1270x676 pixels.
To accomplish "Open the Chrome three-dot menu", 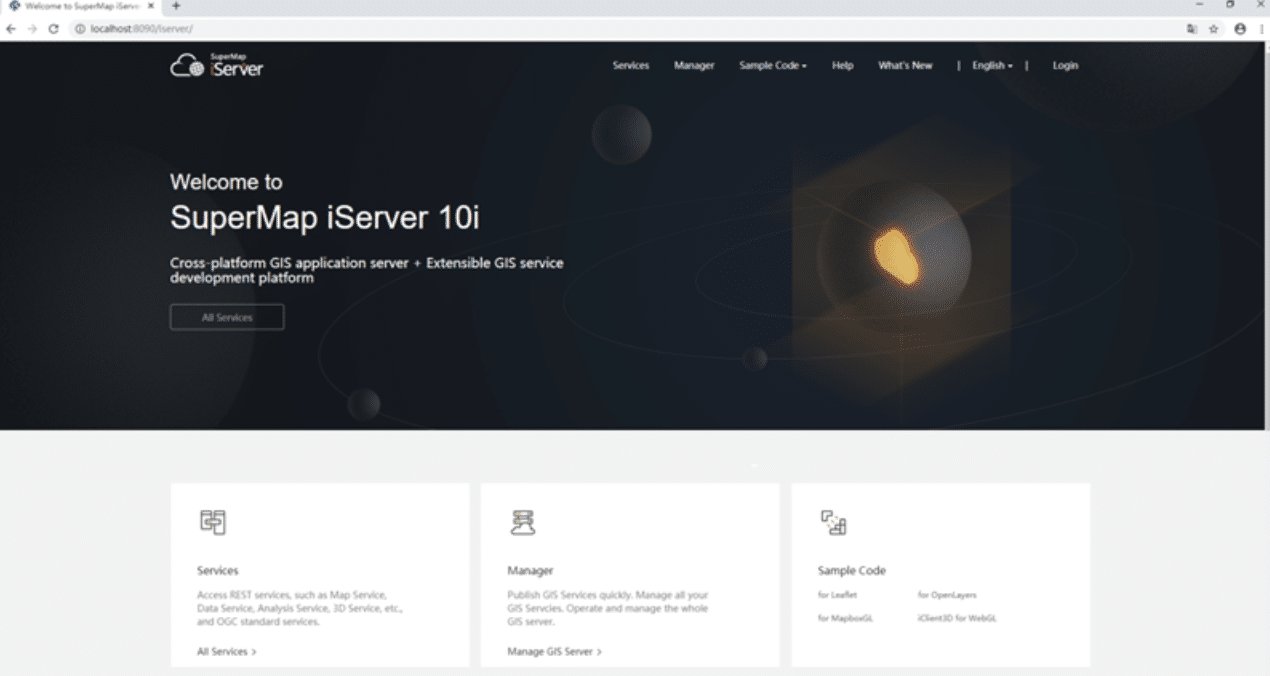I will click(x=1260, y=29).
